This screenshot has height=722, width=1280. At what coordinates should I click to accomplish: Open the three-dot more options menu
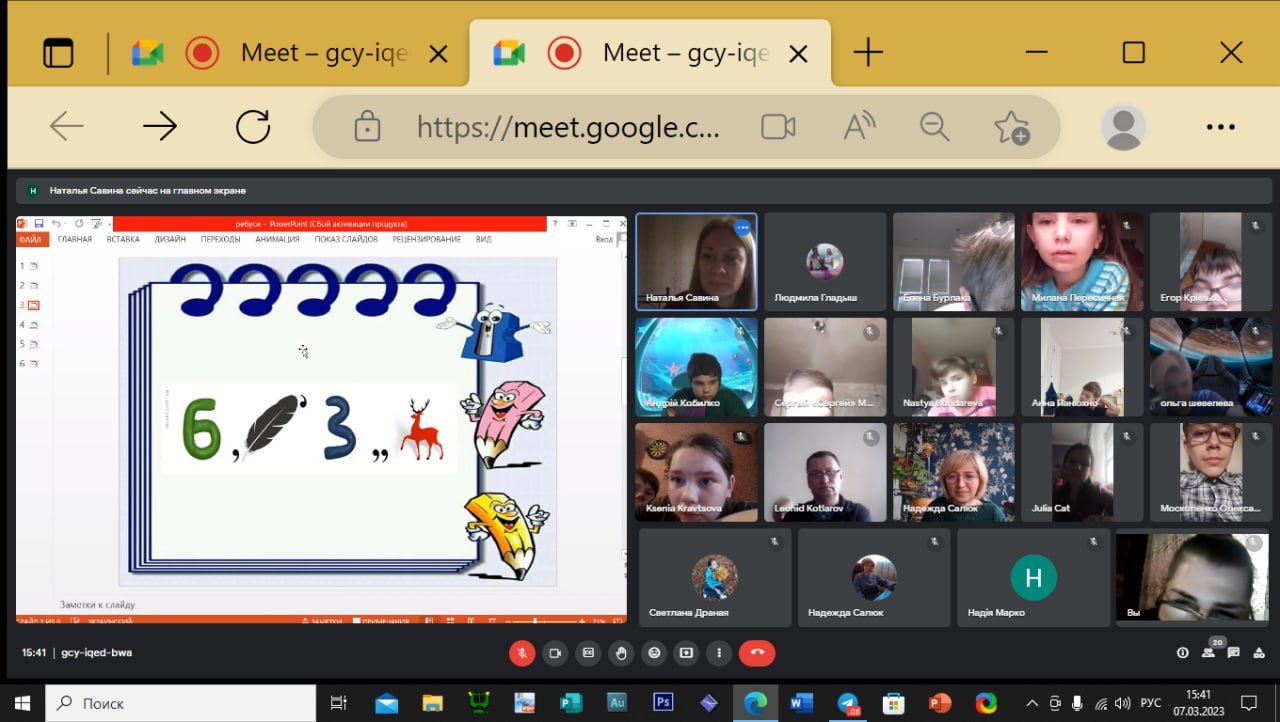pos(719,653)
